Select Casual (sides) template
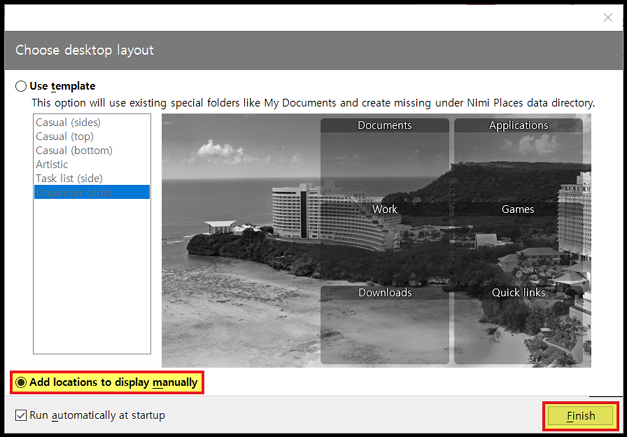The image size is (627, 437). [x=92, y=122]
